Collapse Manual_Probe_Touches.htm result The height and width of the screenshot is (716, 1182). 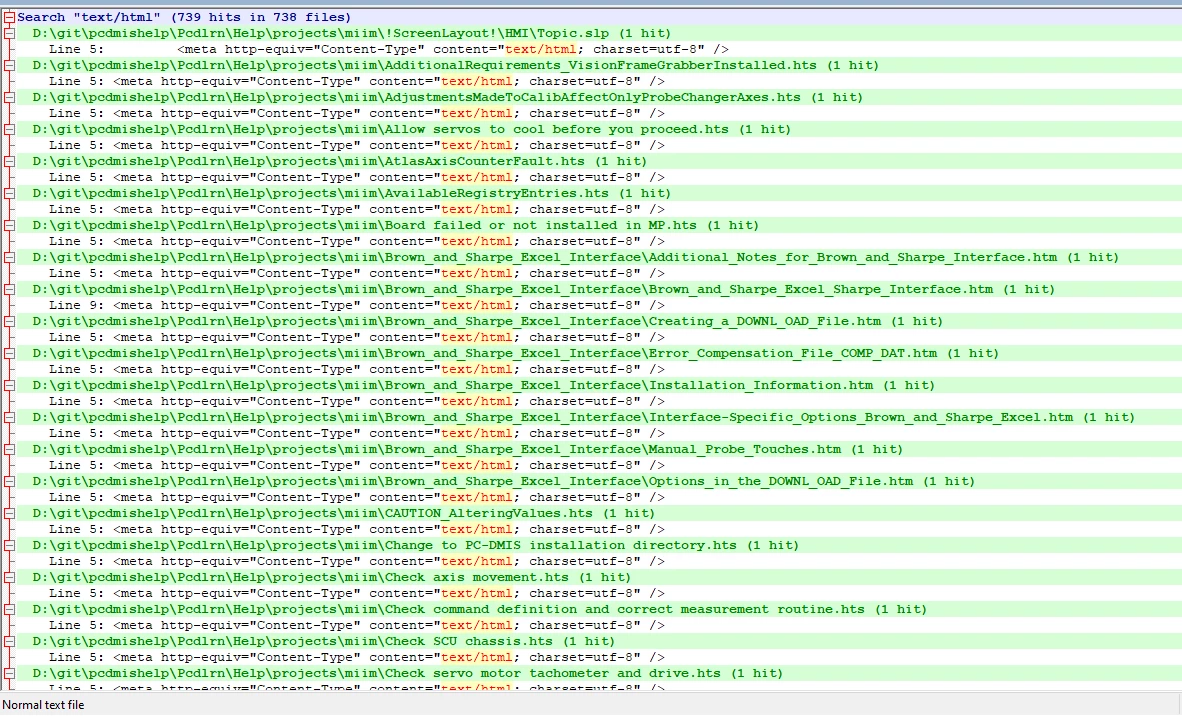[x=9, y=449]
